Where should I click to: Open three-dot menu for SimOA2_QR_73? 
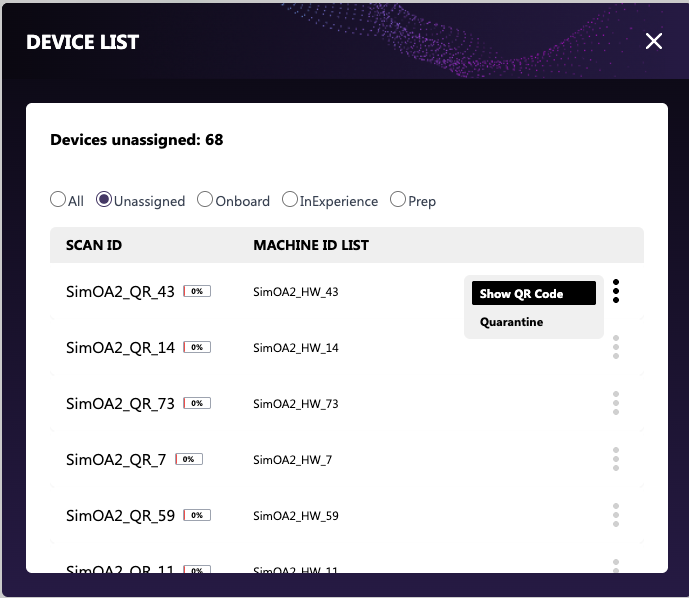click(x=616, y=403)
